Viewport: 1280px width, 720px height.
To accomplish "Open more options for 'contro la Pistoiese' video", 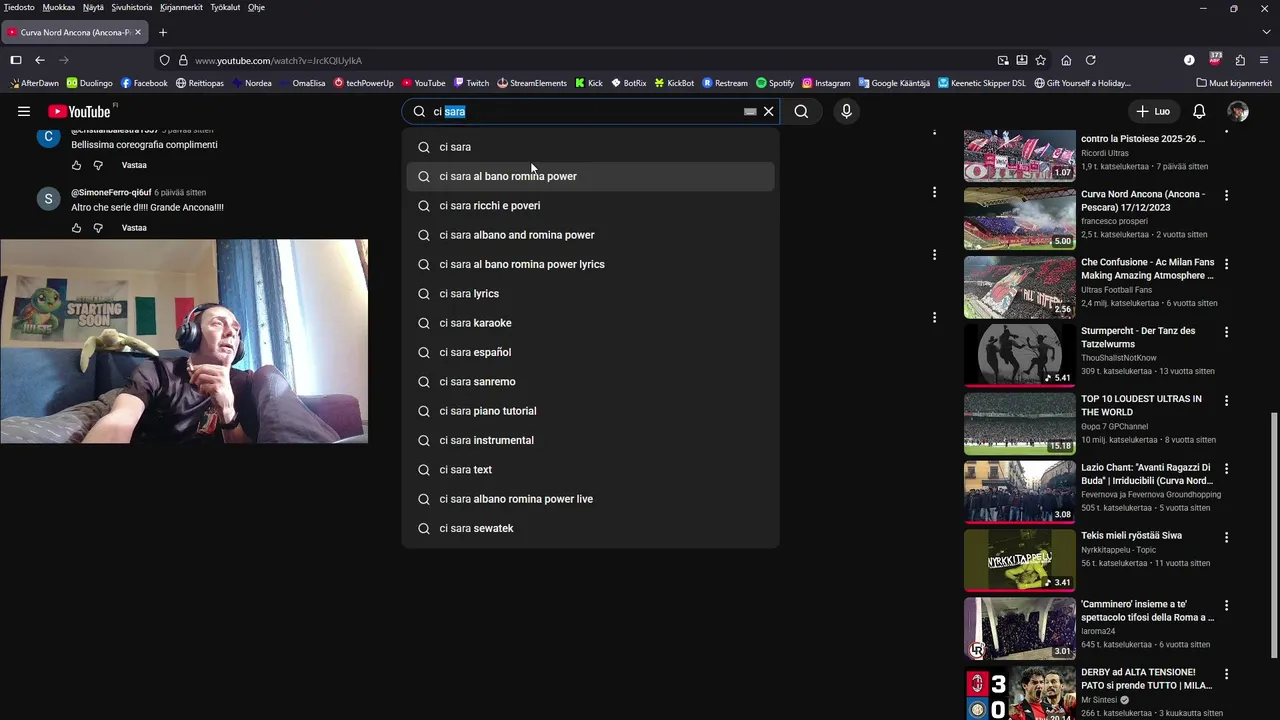I will tap(1226, 134).
